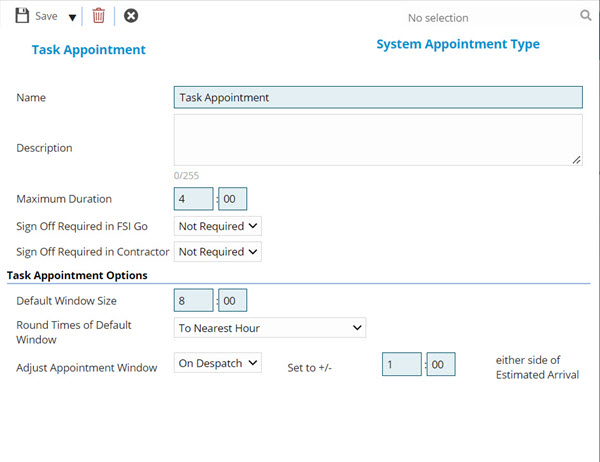Click the Default Window Size hours field
The width and height of the screenshot is (600, 462).
click(x=194, y=300)
